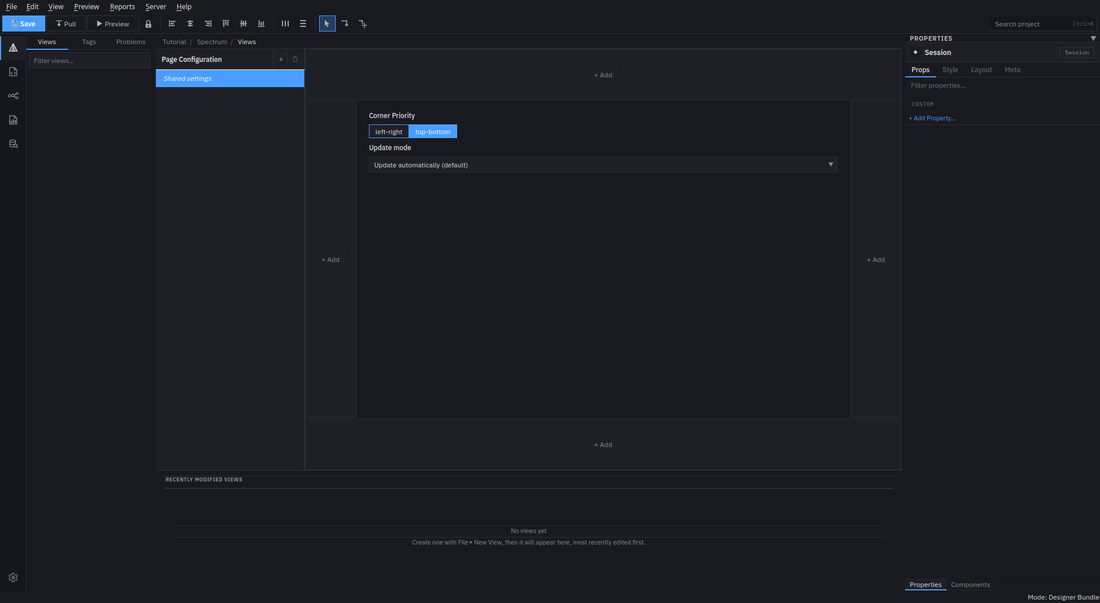Pick the bent-arrow tool beside the pointer
The width and height of the screenshot is (1100, 603).
(345, 24)
